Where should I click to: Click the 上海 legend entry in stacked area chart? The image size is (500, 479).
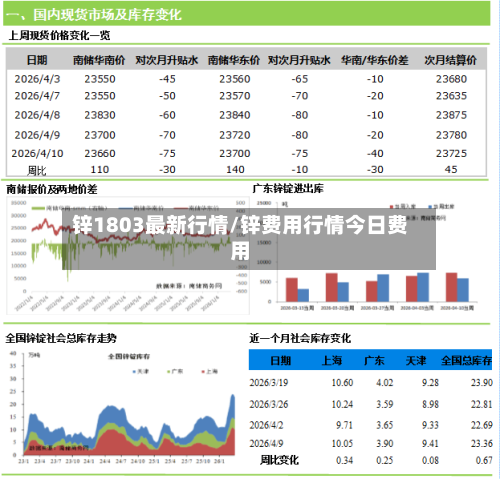[210, 371]
